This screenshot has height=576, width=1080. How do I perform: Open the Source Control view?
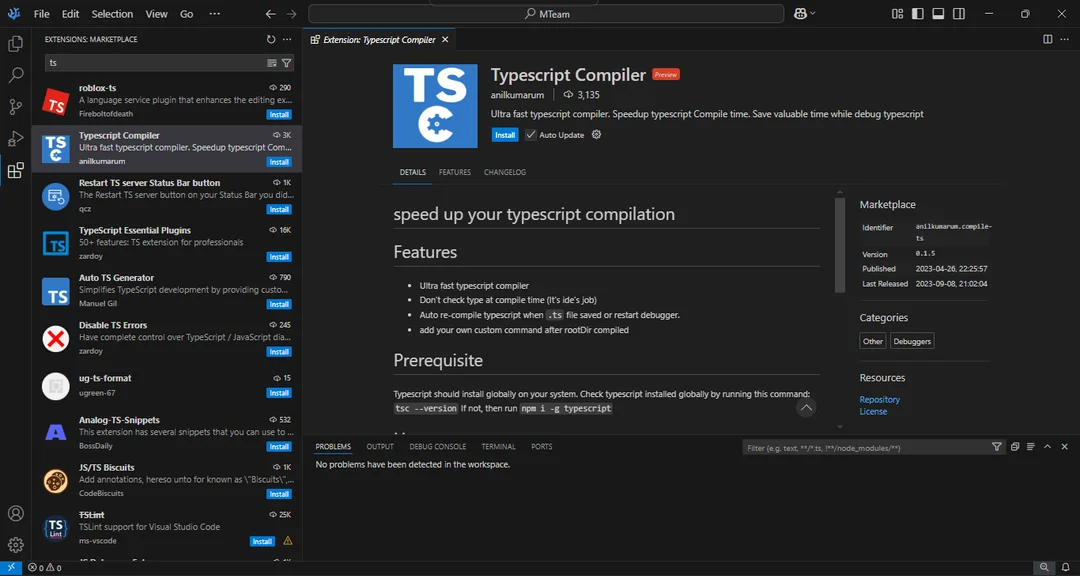[x=15, y=107]
